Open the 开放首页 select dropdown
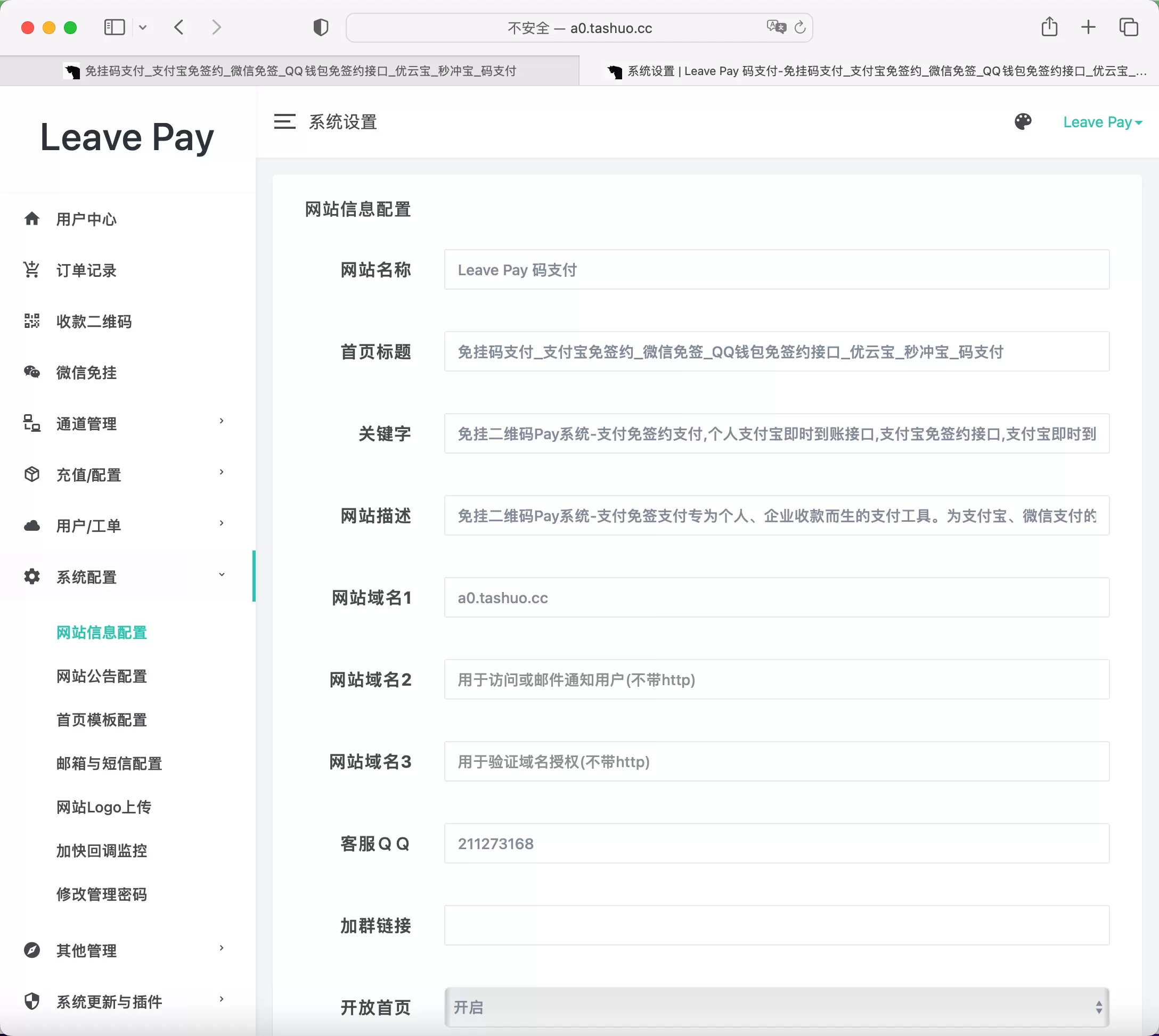The height and width of the screenshot is (1036, 1159). click(777, 1007)
